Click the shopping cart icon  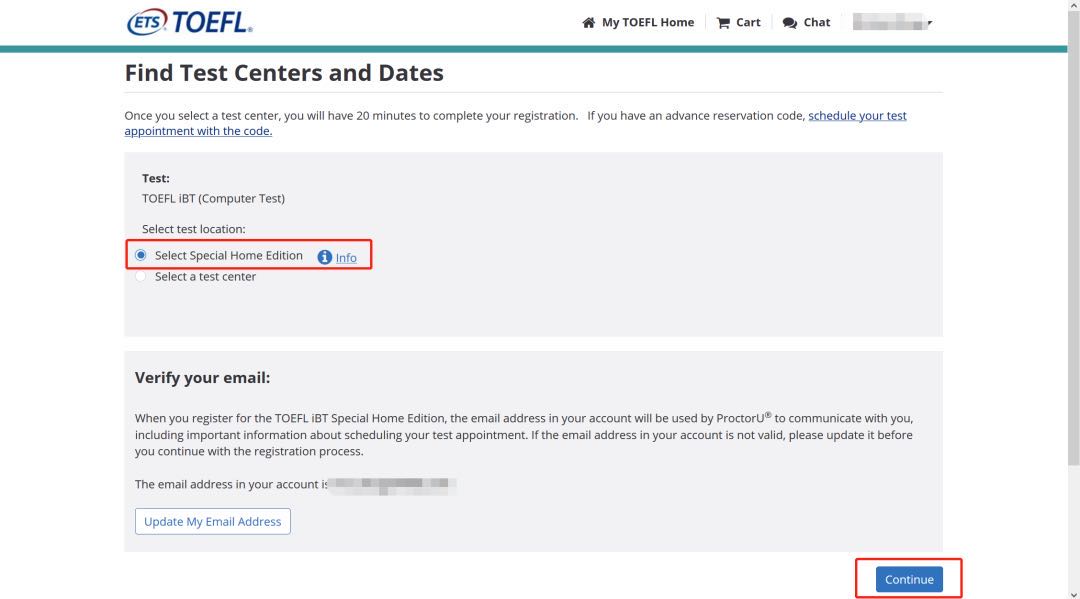coord(723,23)
